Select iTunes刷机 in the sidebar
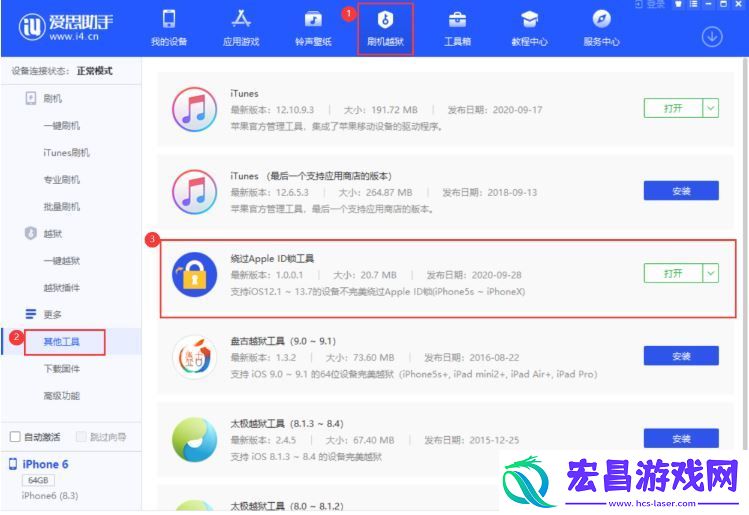 pyautogui.click(x=66, y=152)
